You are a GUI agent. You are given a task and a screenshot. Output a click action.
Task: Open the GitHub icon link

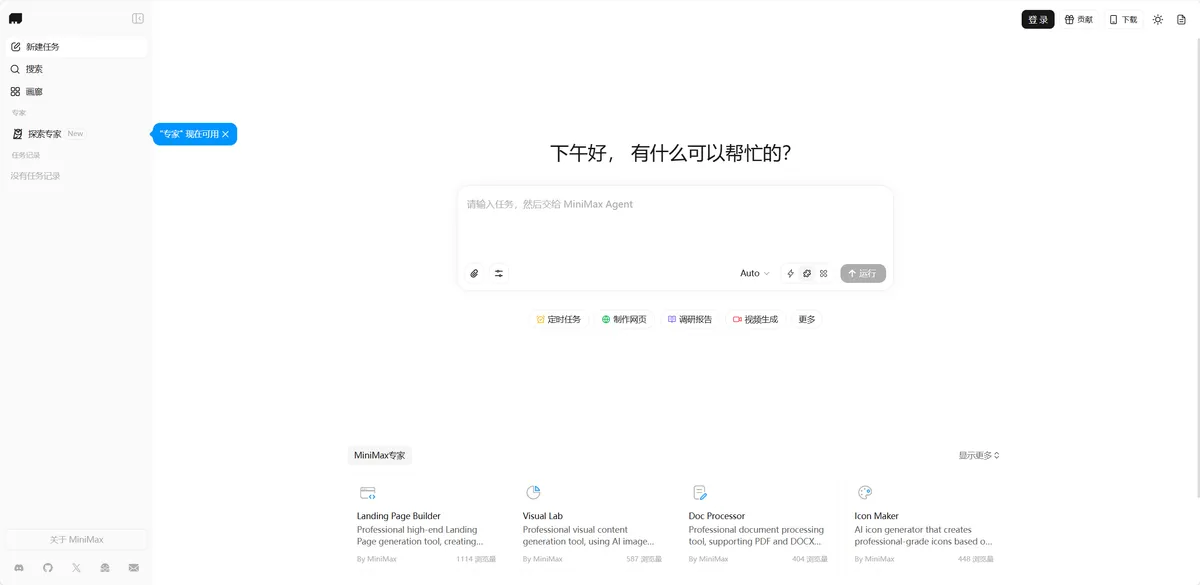coord(47,568)
